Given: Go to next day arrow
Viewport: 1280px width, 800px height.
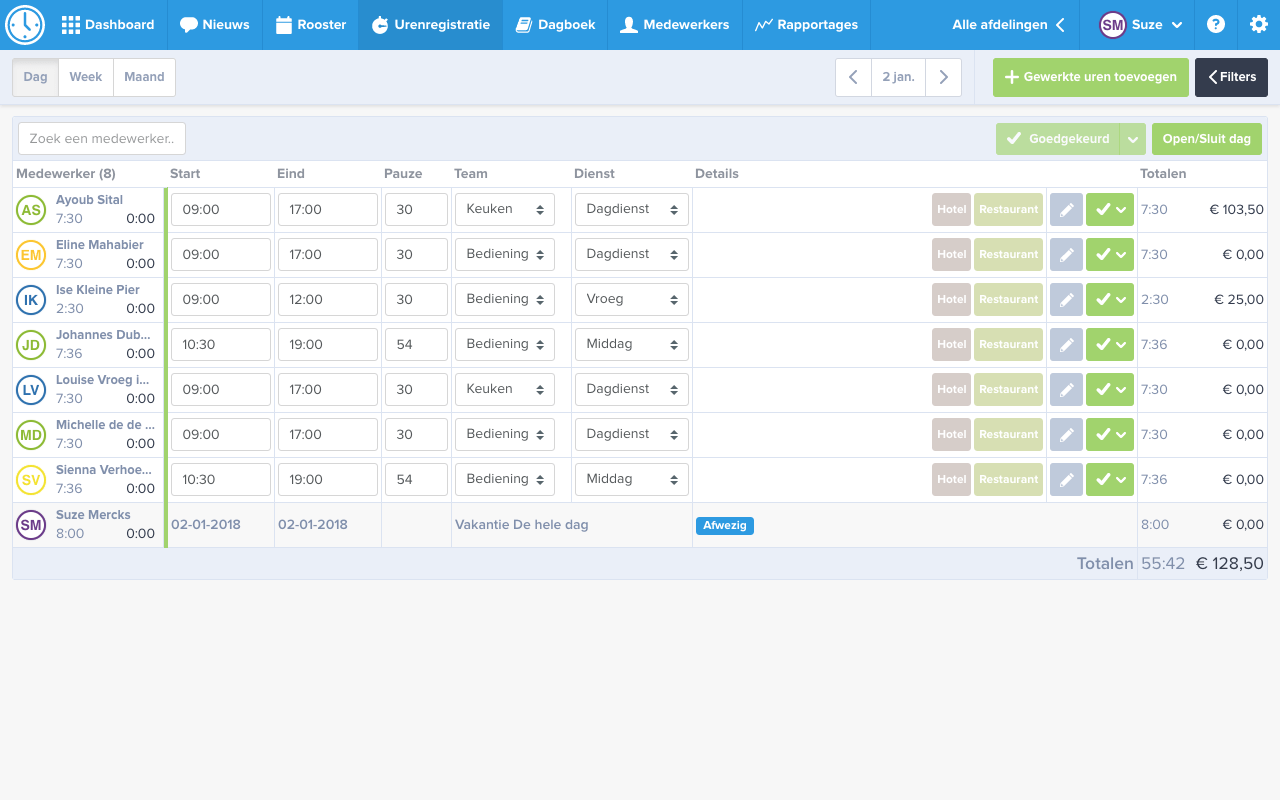Looking at the screenshot, I should pos(943,77).
